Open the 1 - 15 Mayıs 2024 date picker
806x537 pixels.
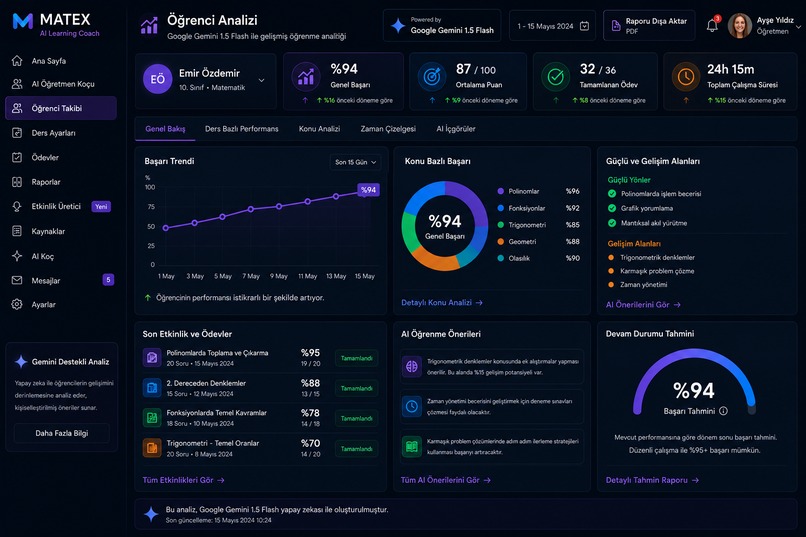(553, 26)
